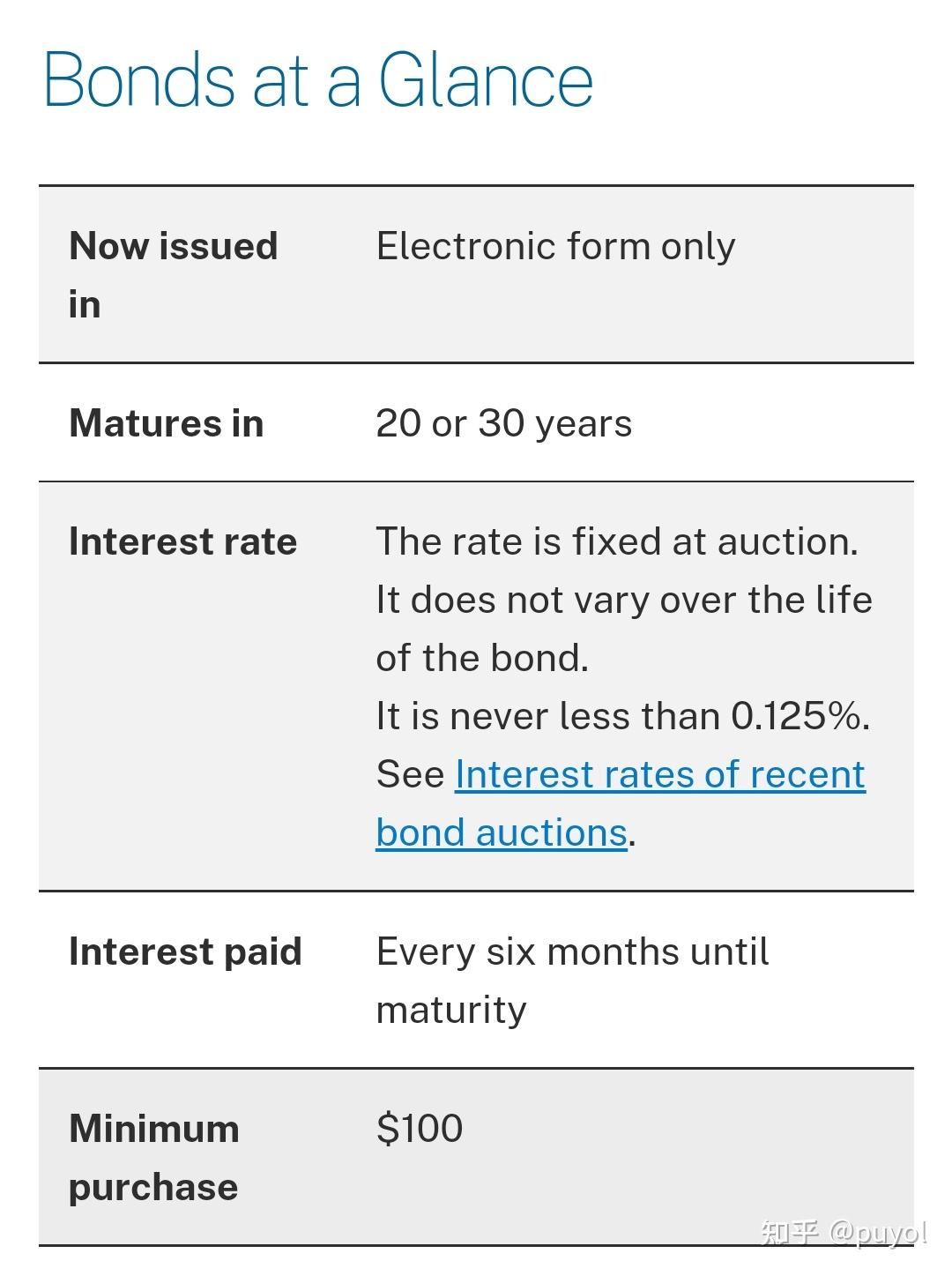The height and width of the screenshot is (1276, 952).
Task: Click the "Electronic form only" cell text
Action: coord(555,246)
